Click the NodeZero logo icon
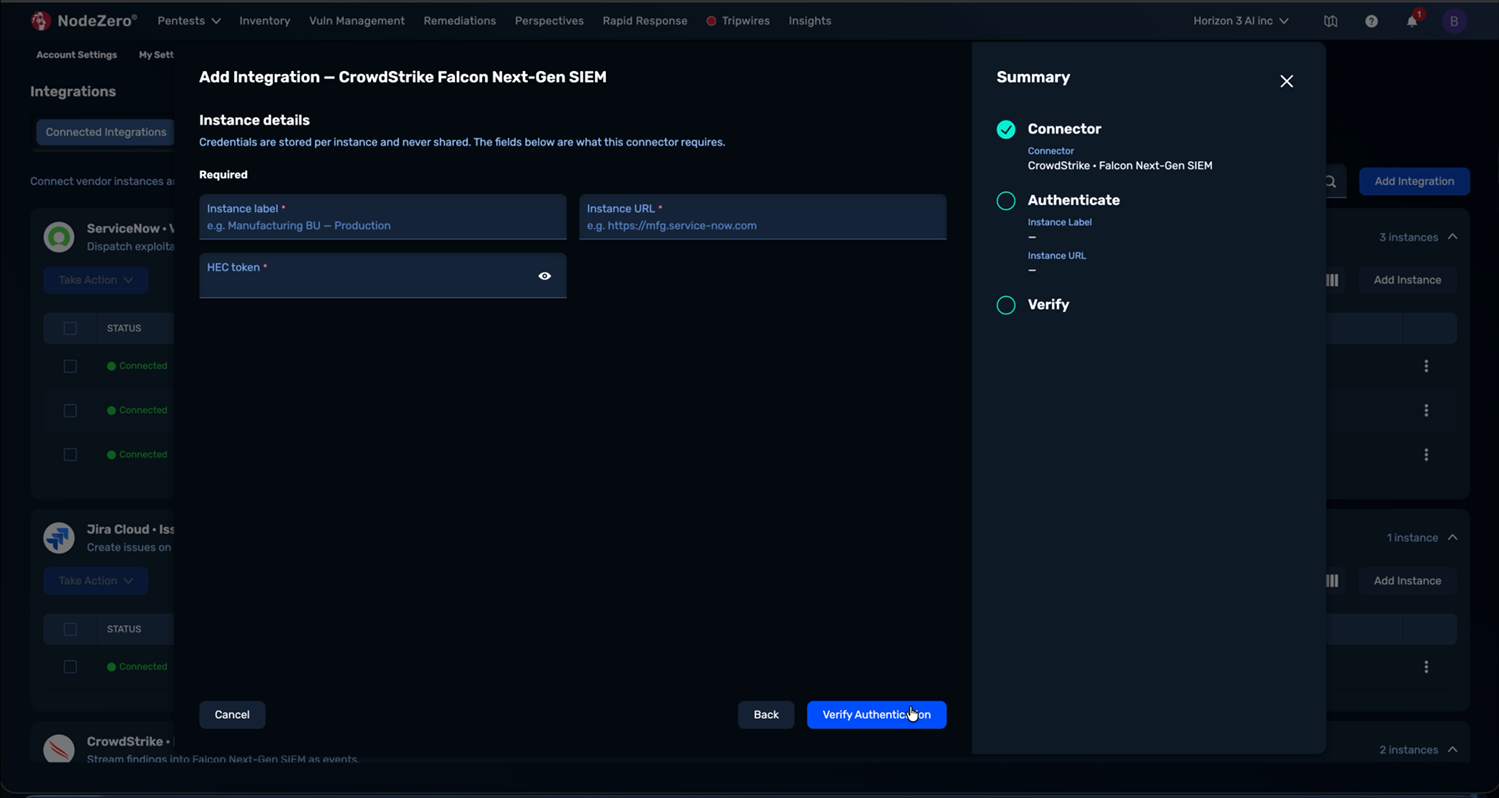 click(41, 20)
